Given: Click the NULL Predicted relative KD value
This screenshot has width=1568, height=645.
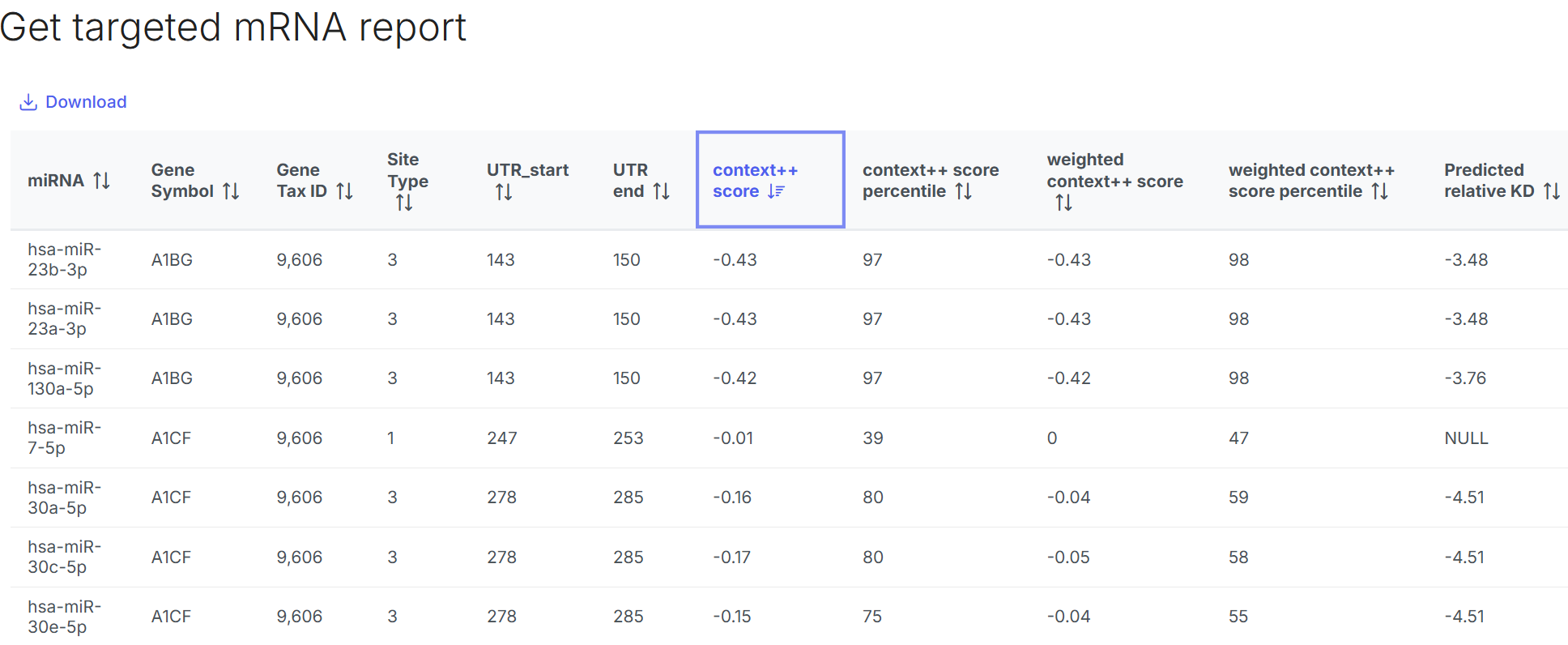Looking at the screenshot, I should [1466, 438].
